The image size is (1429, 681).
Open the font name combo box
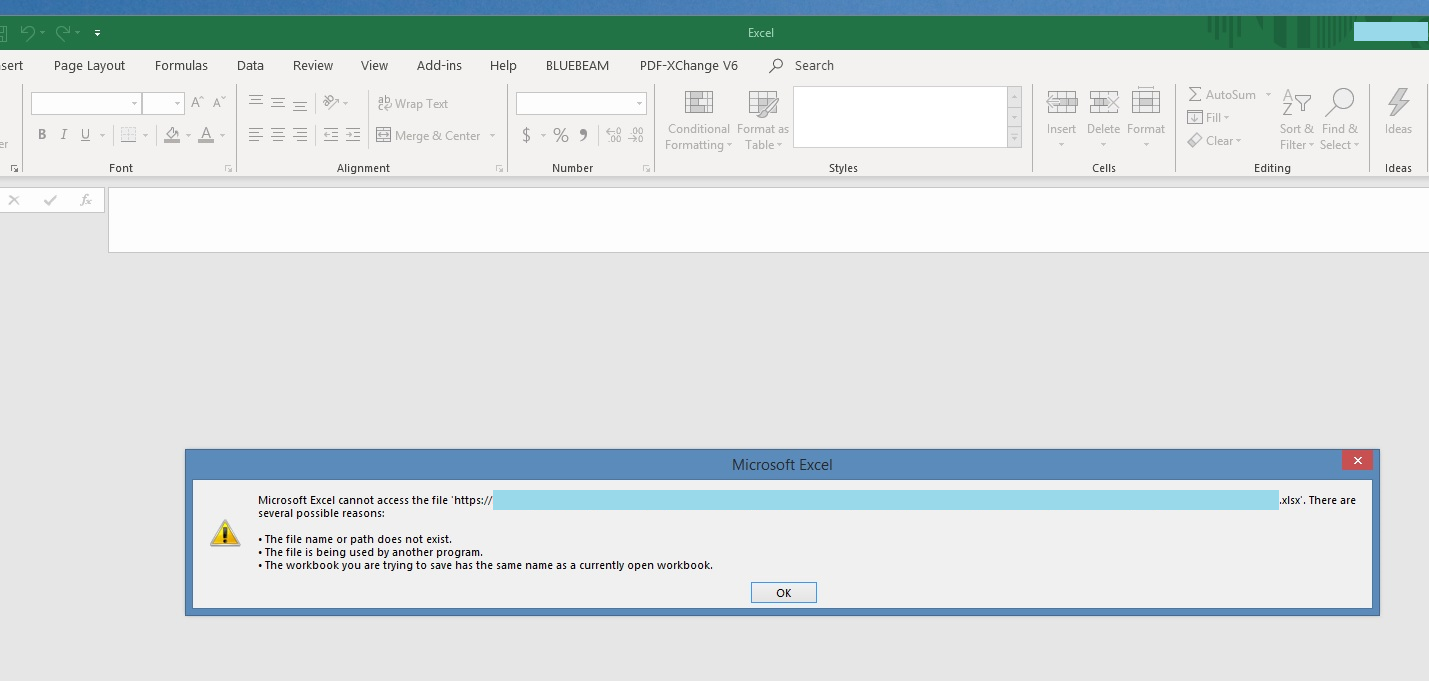(x=86, y=103)
